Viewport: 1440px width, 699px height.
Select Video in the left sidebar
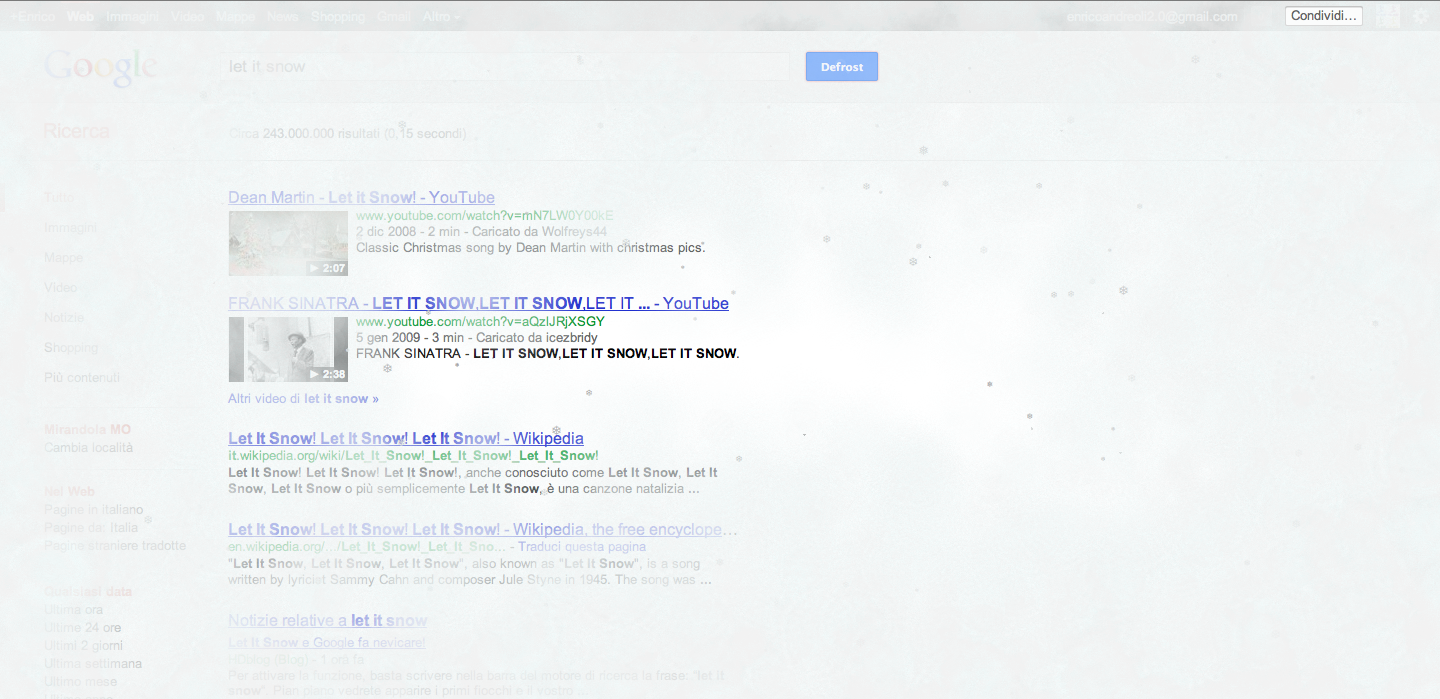pos(60,288)
